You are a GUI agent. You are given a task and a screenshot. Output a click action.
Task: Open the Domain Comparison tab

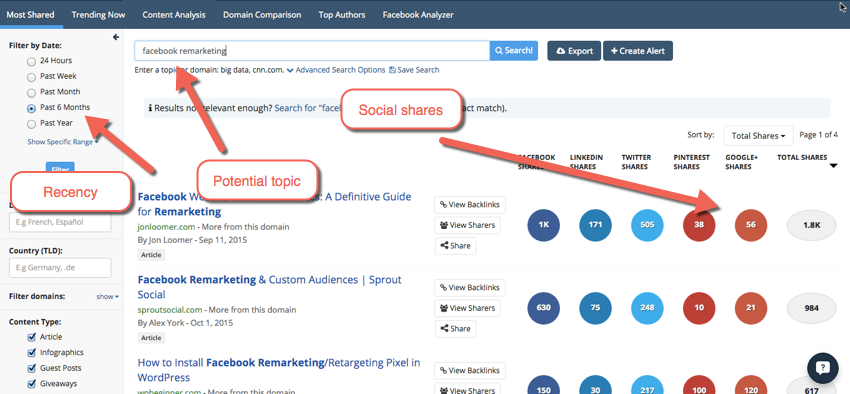click(262, 15)
